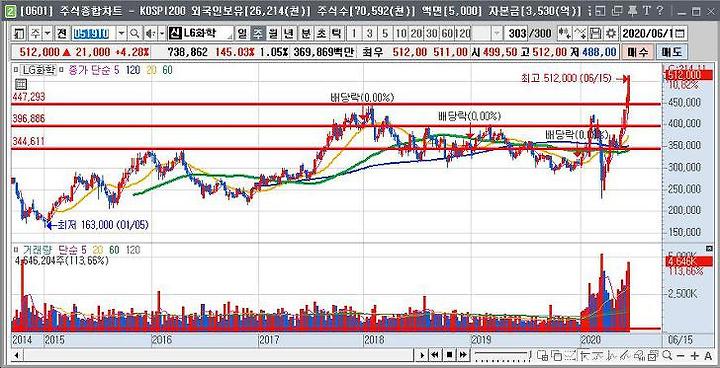Switch to daily chart 일
This screenshot has height=368, width=720.
pyautogui.click(x=241, y=34)
